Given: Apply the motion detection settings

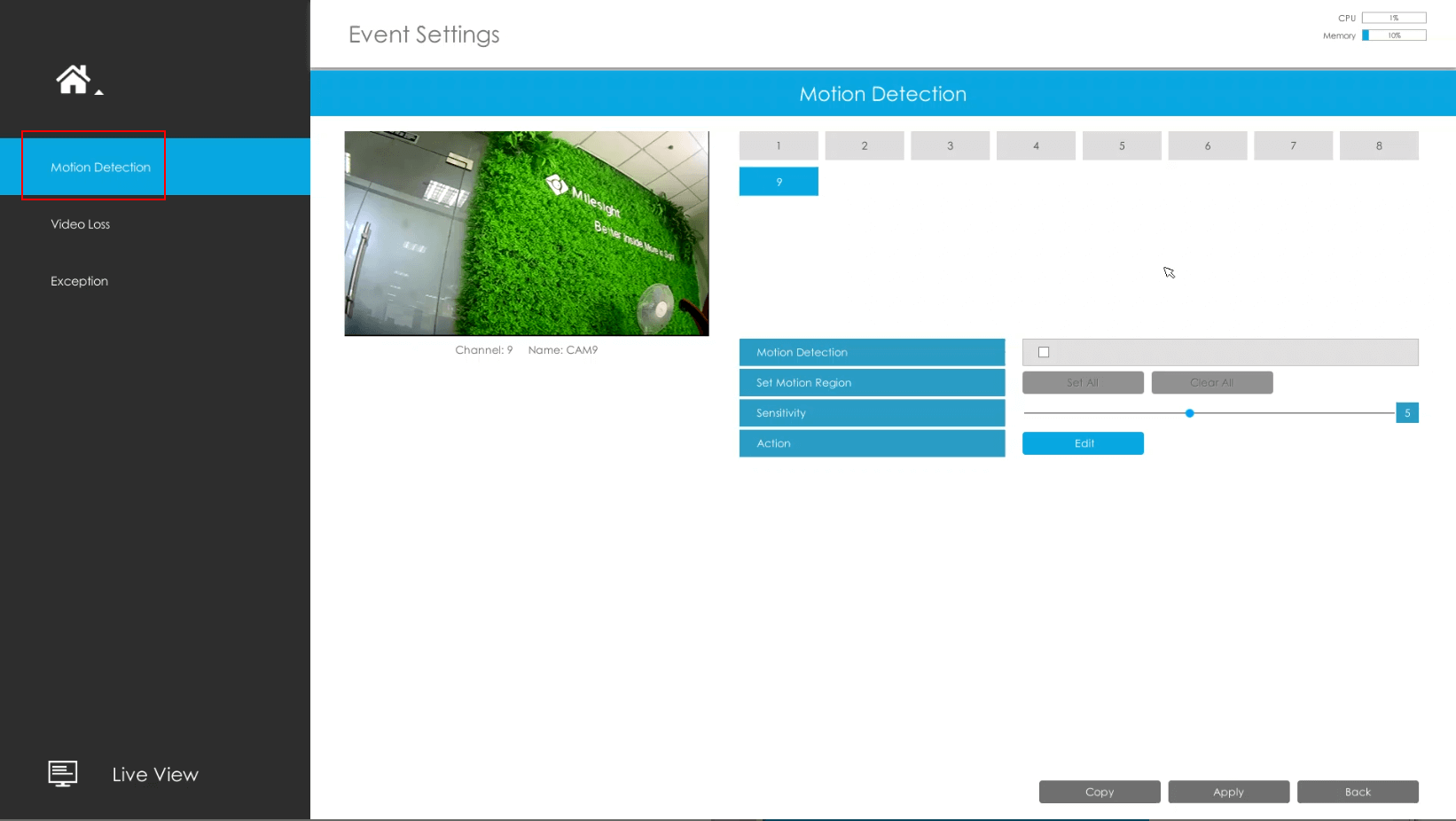Looking at the screenshot, I should coord(1228,791).
